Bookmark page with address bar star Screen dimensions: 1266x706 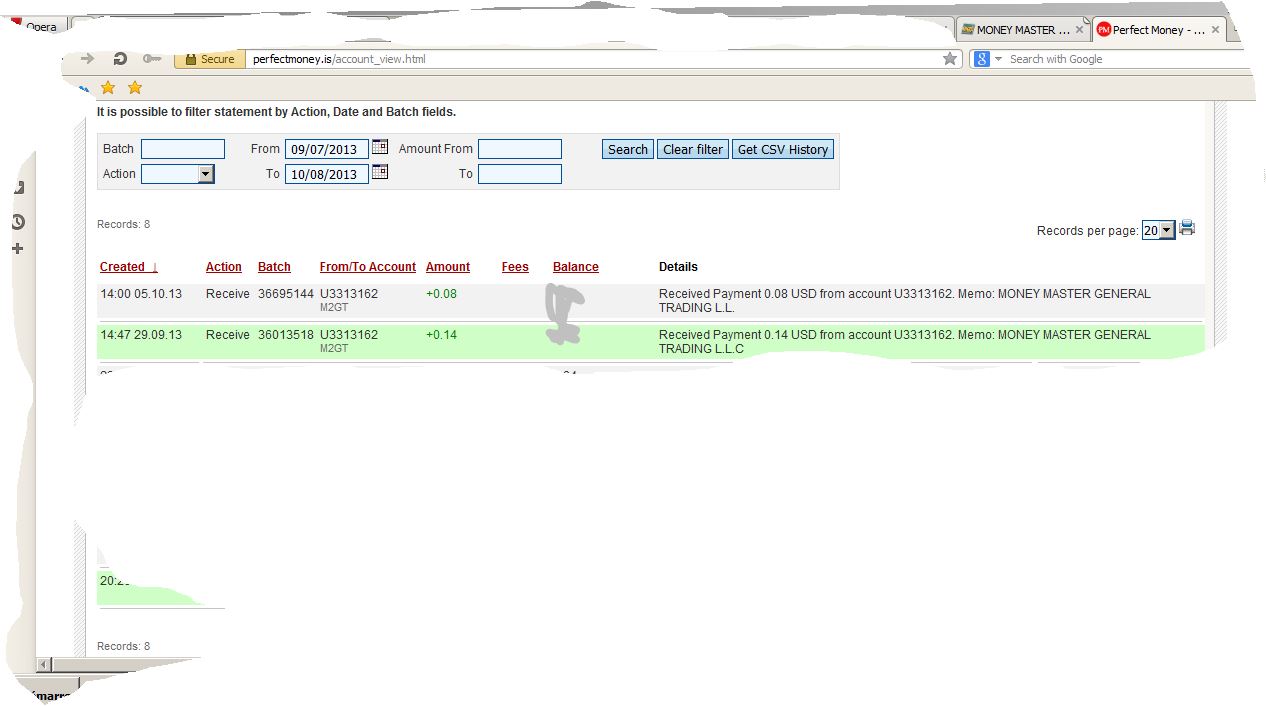click(x=949, y=59)
